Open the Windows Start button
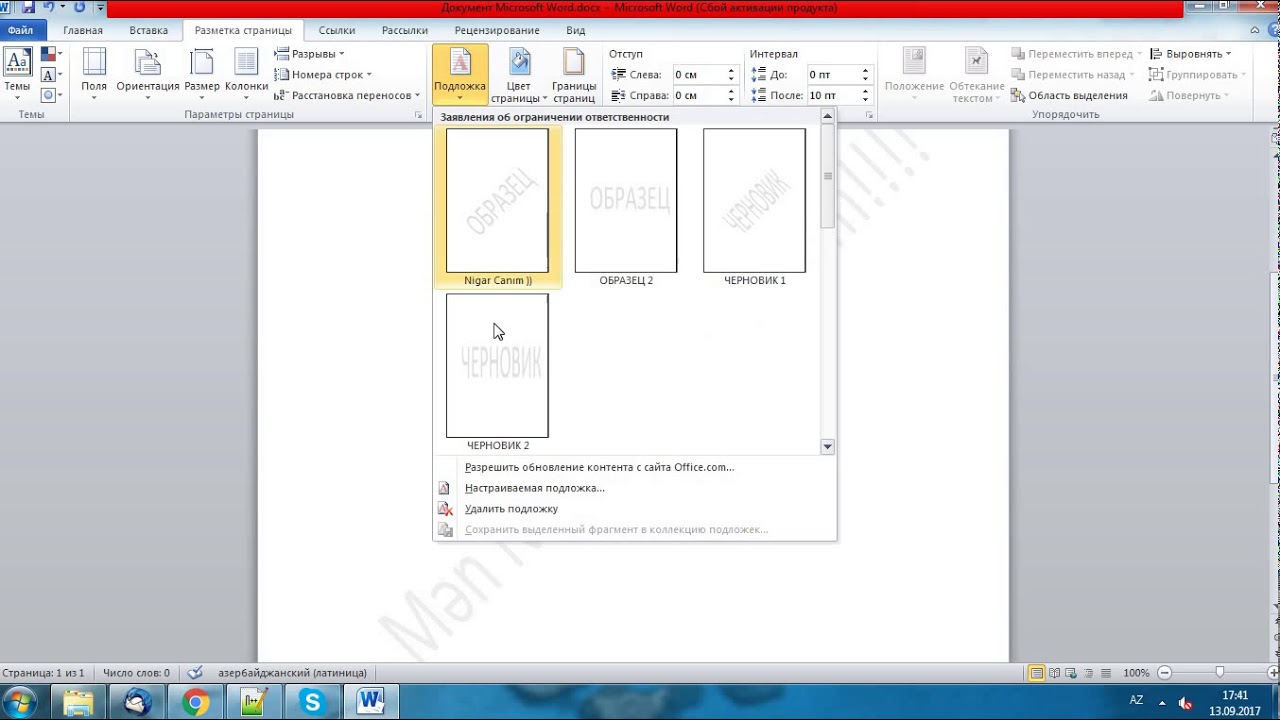Image resolution: width=1280 pixels, height=720 pixels. (x=20, y=702)
